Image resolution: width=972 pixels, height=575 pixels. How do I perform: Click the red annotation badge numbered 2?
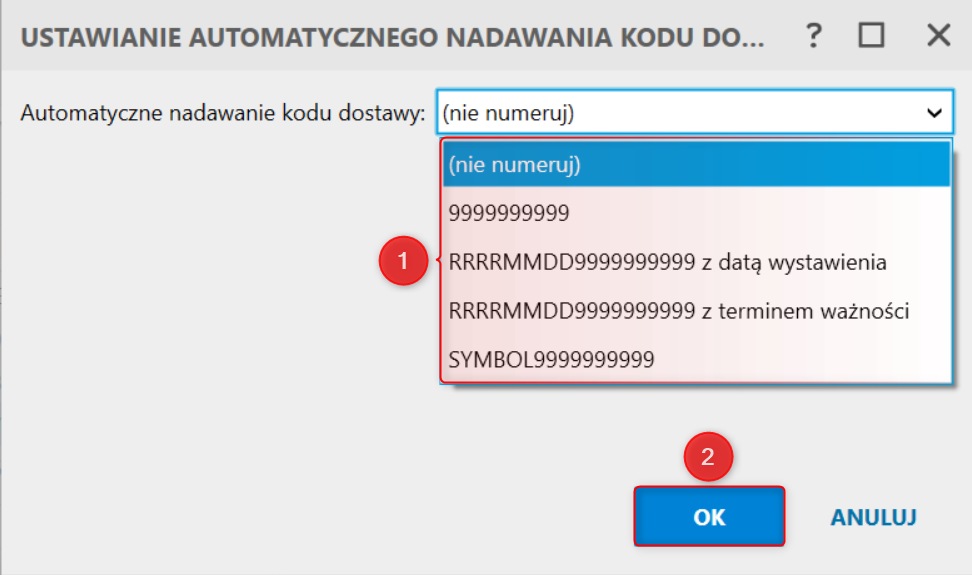pos(708,457)
